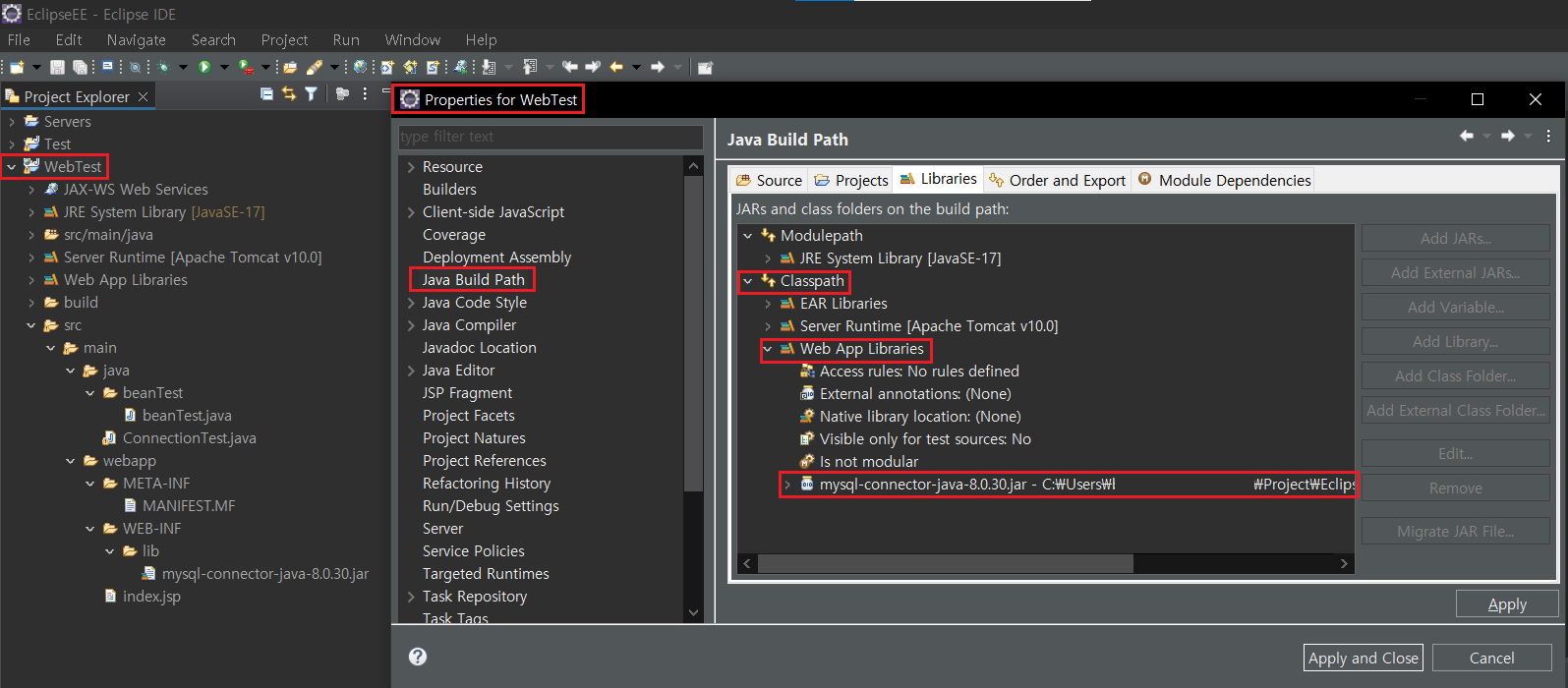Image resolution: width=1568 pixels, height=688 pixels.
Task: Open the Navigate menu
Action: coord(136,39)
